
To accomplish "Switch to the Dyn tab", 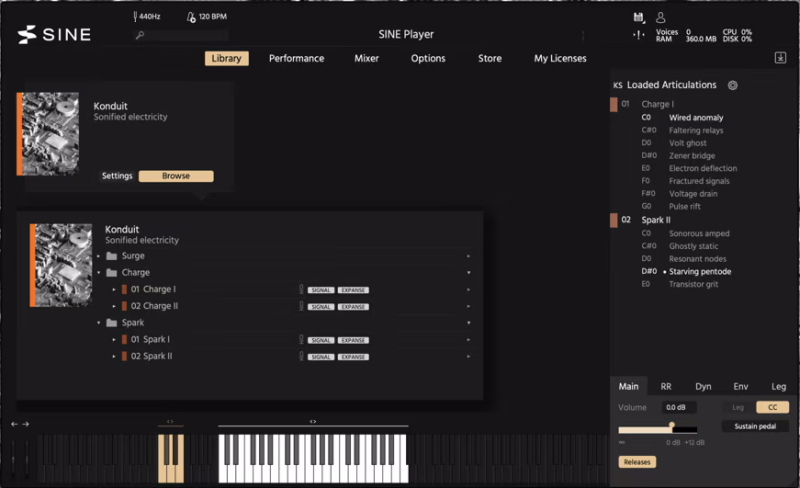I will coord(703,386).
